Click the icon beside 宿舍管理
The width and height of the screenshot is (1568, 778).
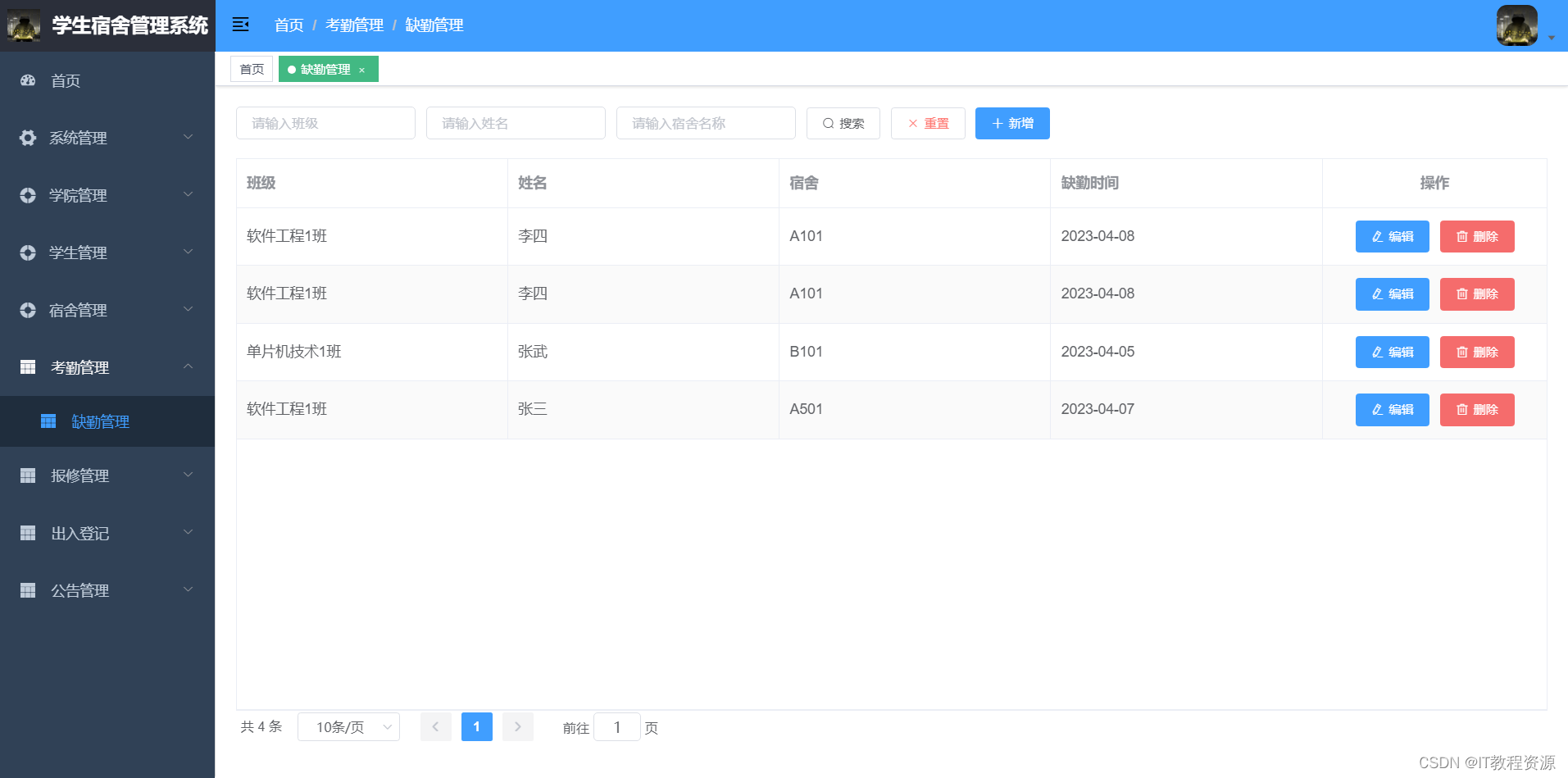click(28, 310)
